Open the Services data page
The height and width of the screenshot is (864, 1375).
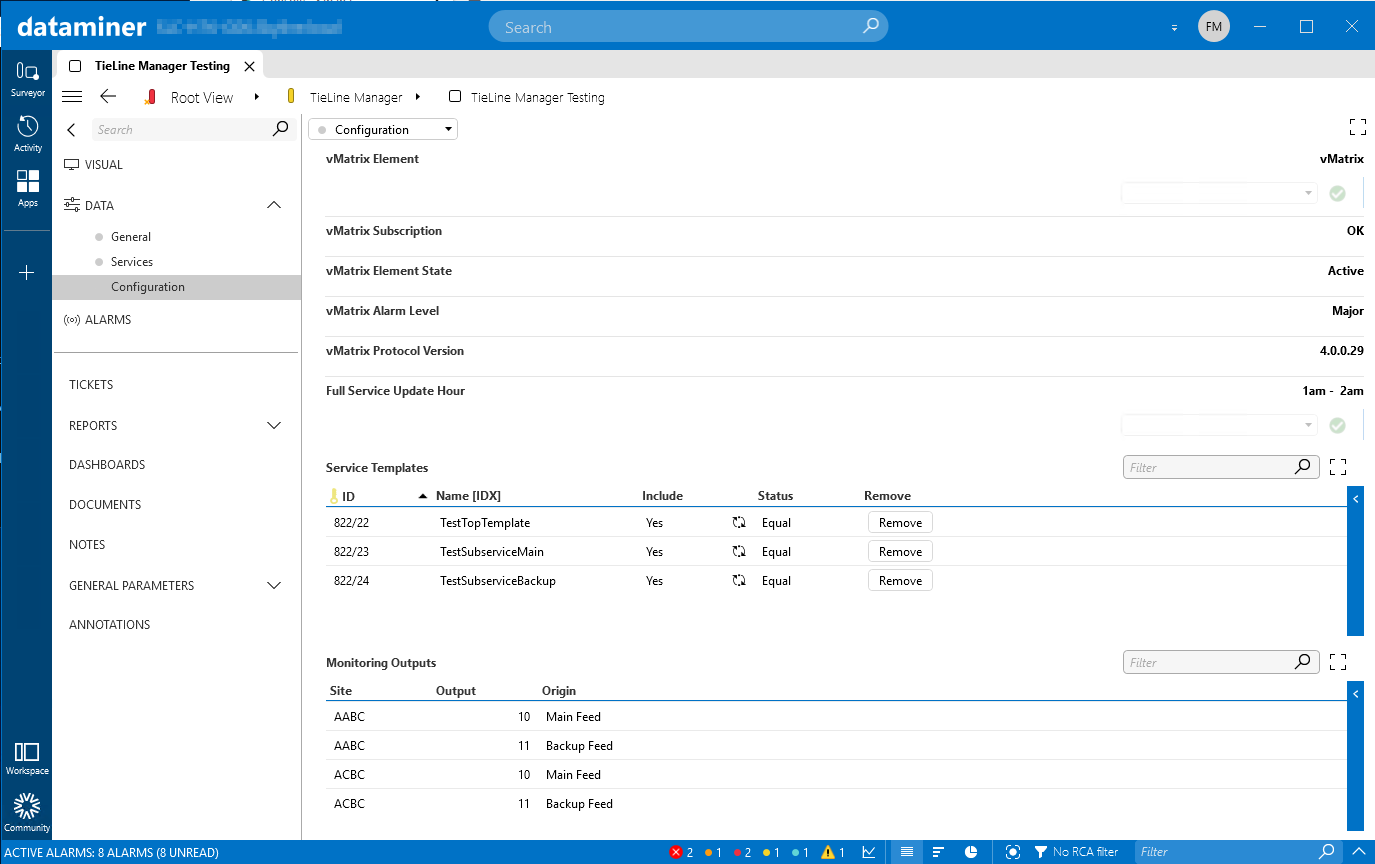click(x=132, y=262)
